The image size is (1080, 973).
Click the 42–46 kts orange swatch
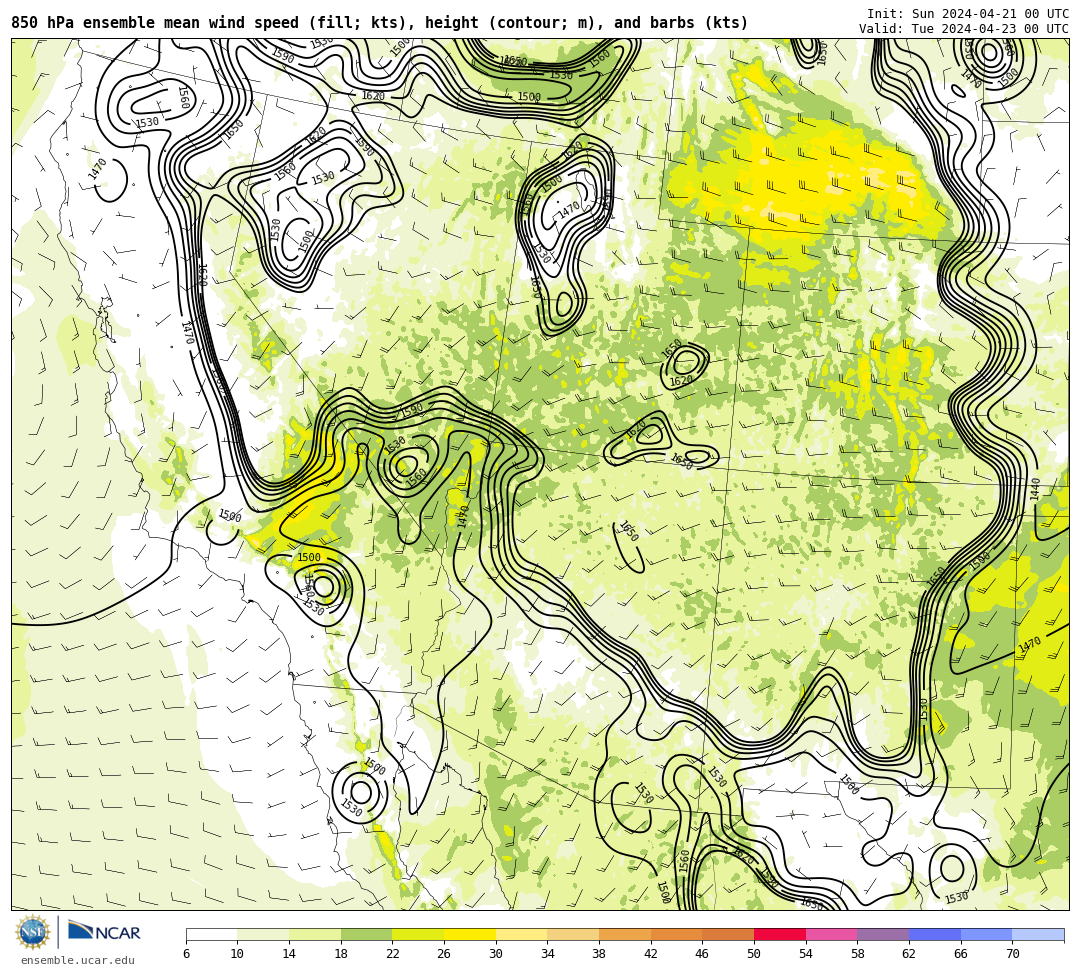coord(676,934)
